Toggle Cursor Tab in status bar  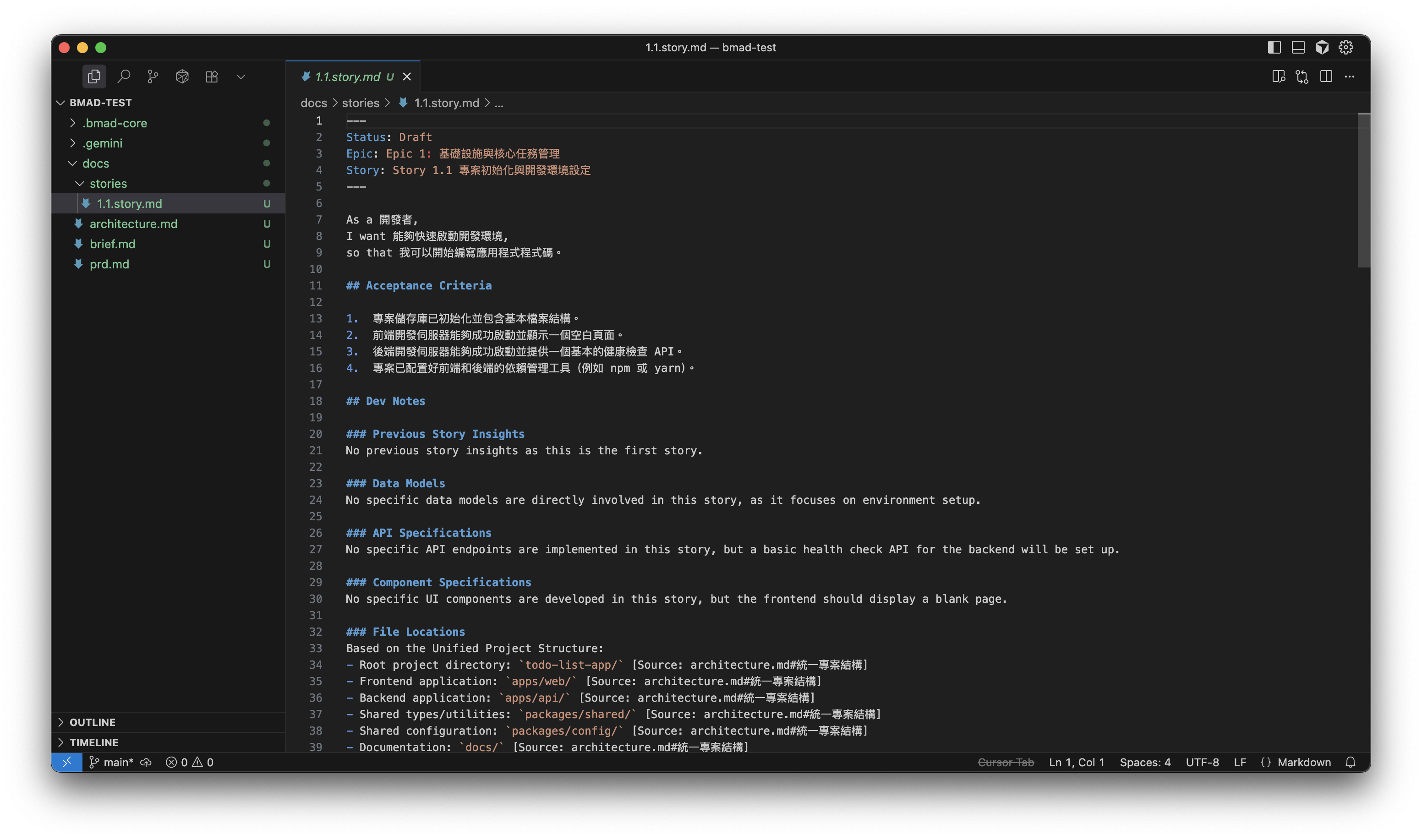1006,762
